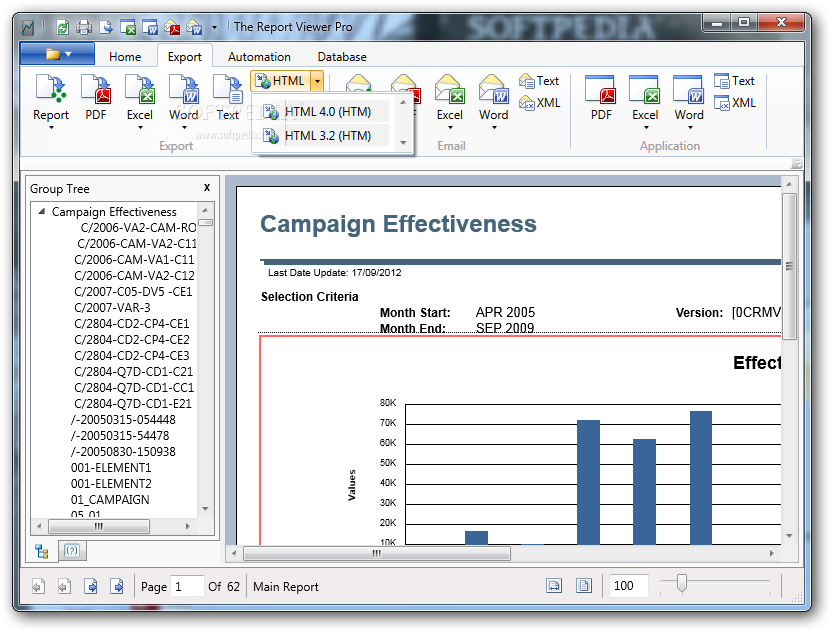Email report as Excel
Viewport: 832px width, 632px height.
449,99
